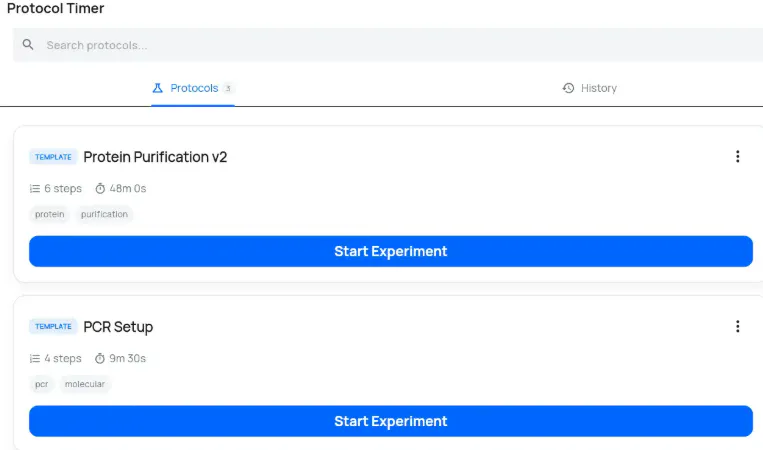Click the search magnifier icon

tap(28, 45)
